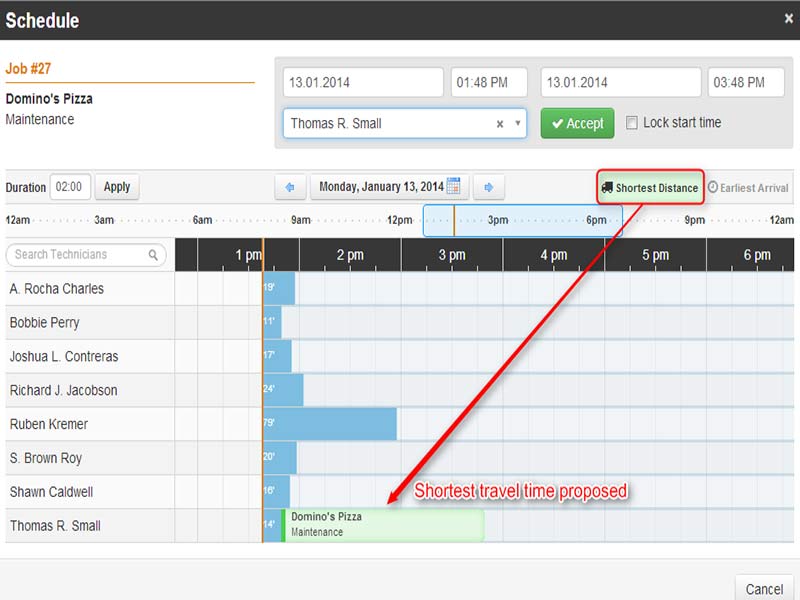Click the start time field 01:48 PM

[x=489, y=82]
